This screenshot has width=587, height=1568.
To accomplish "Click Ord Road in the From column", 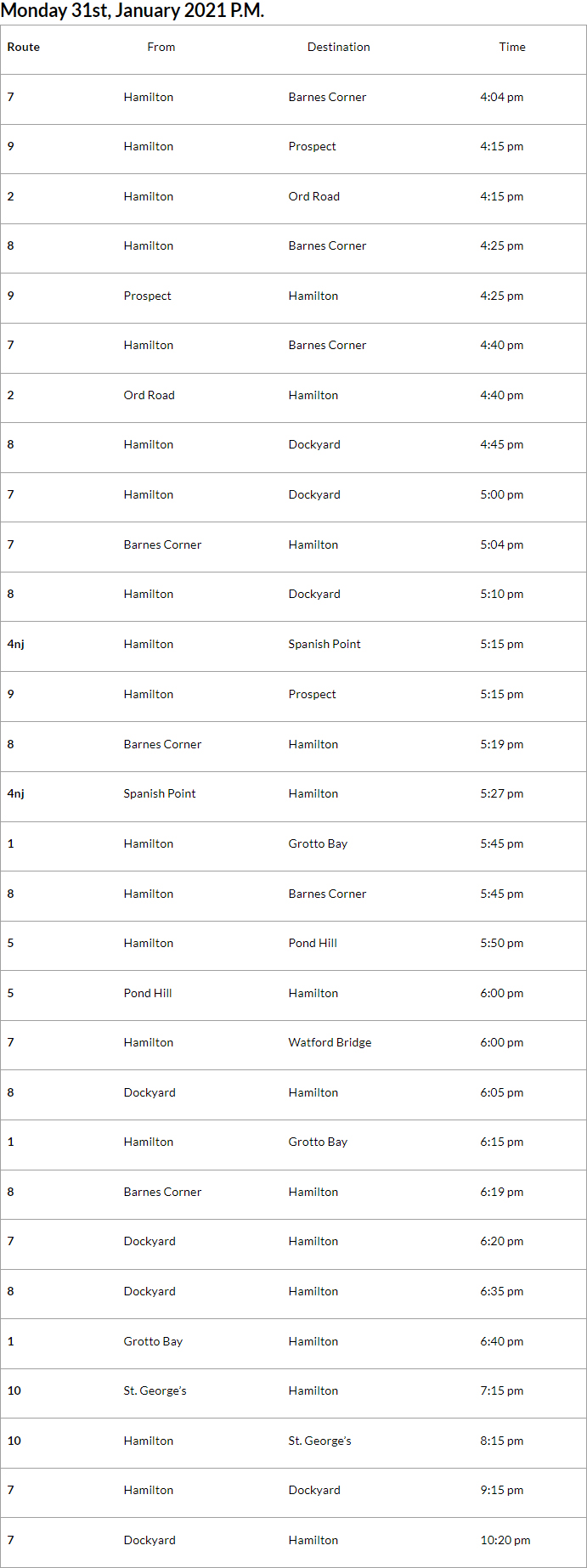I will pos(149,396).
